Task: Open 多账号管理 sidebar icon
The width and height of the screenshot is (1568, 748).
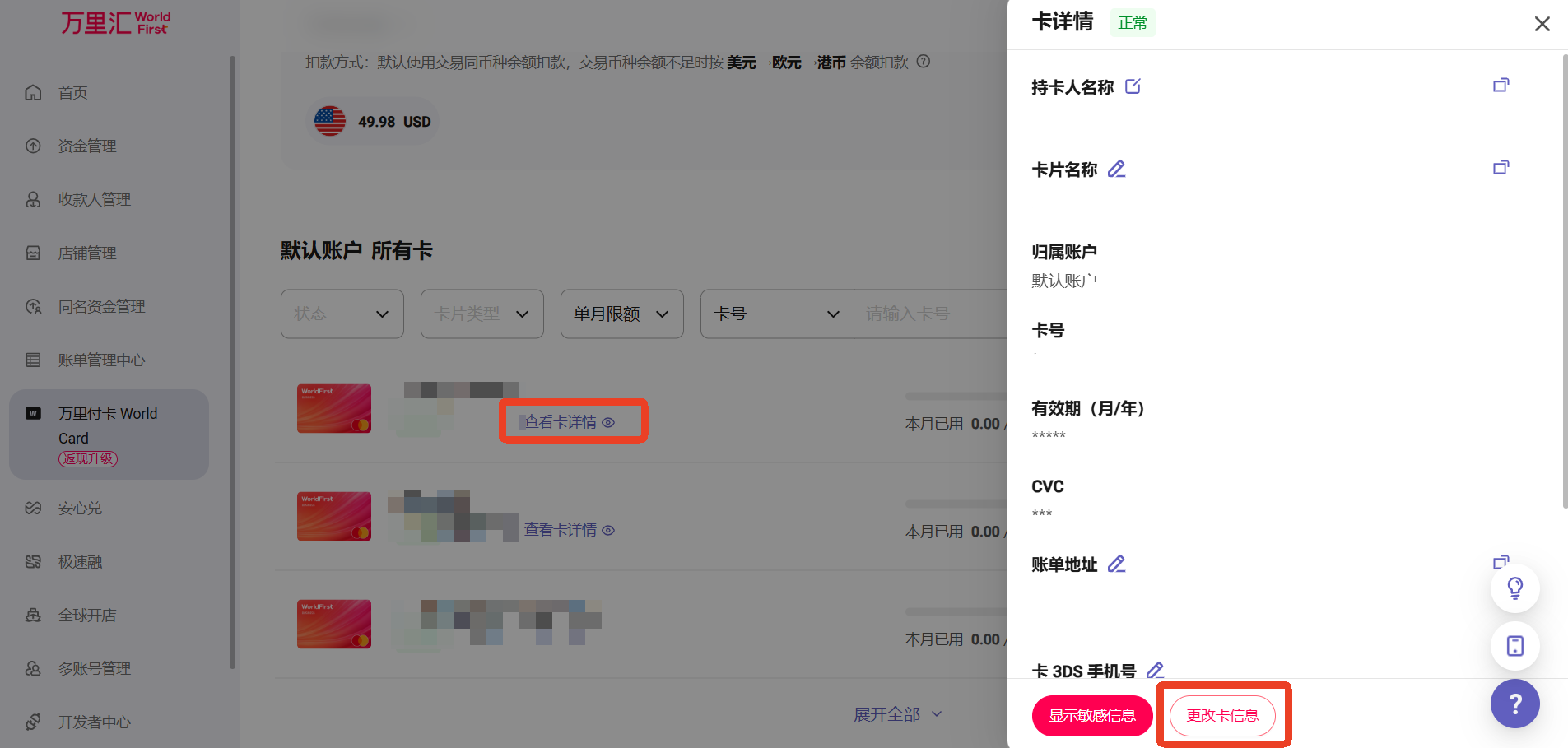Action: point(33,668)
